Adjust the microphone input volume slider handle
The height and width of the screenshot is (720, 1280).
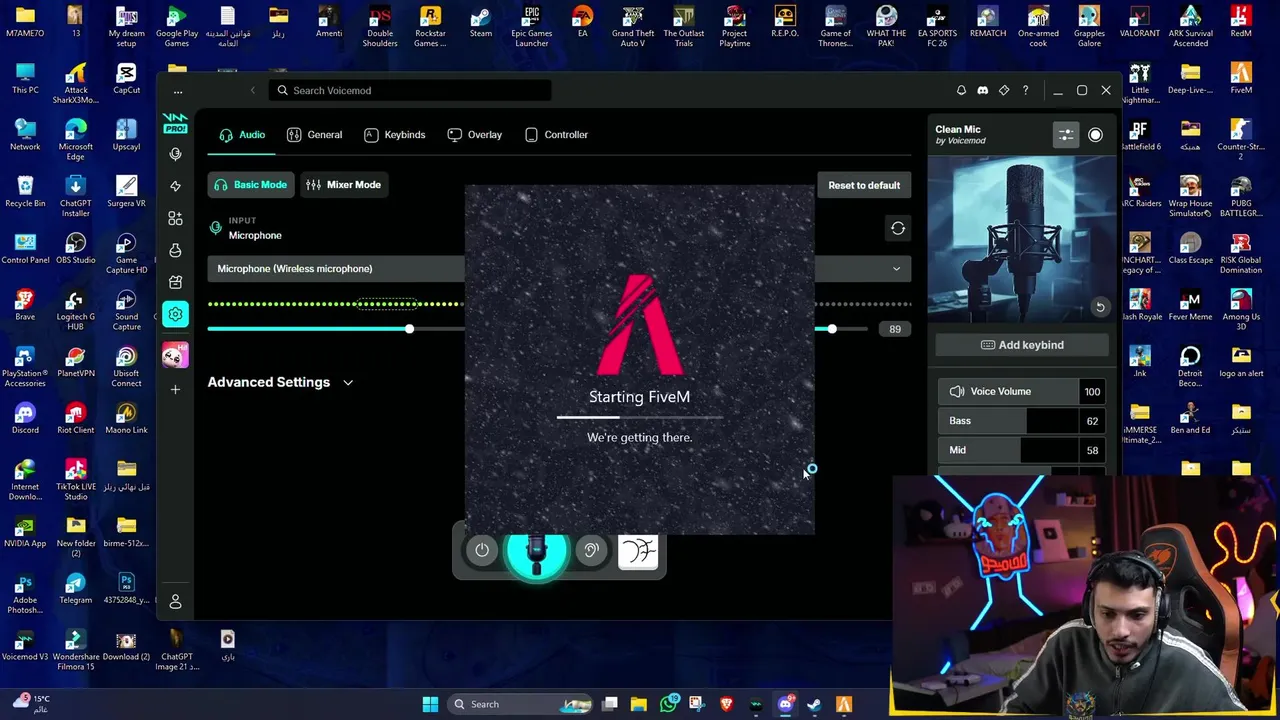(409, 329)
